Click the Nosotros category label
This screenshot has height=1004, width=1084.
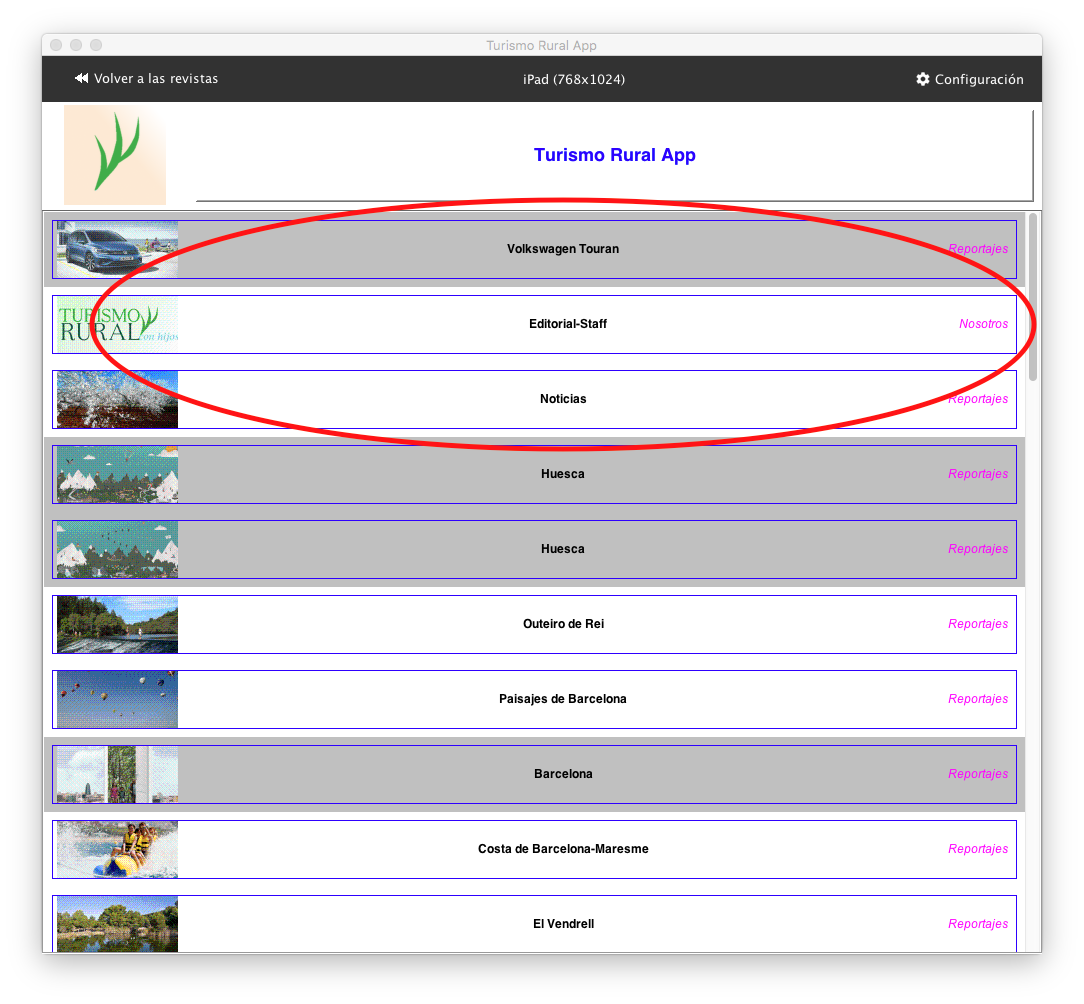point(983,324)
